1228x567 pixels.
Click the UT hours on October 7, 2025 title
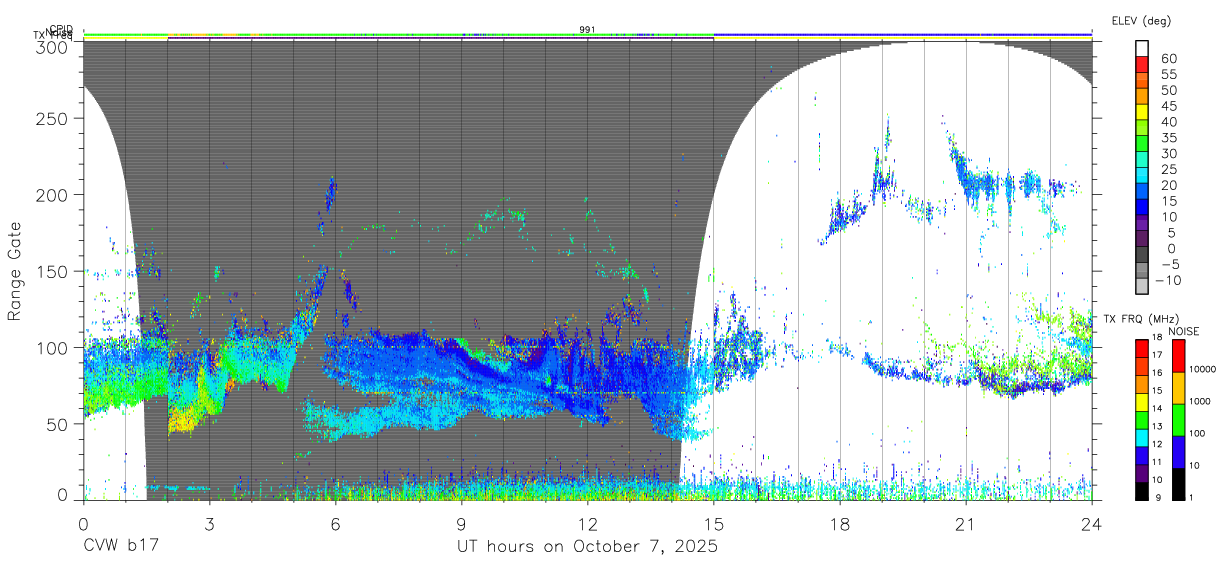[x=588, y=547]
